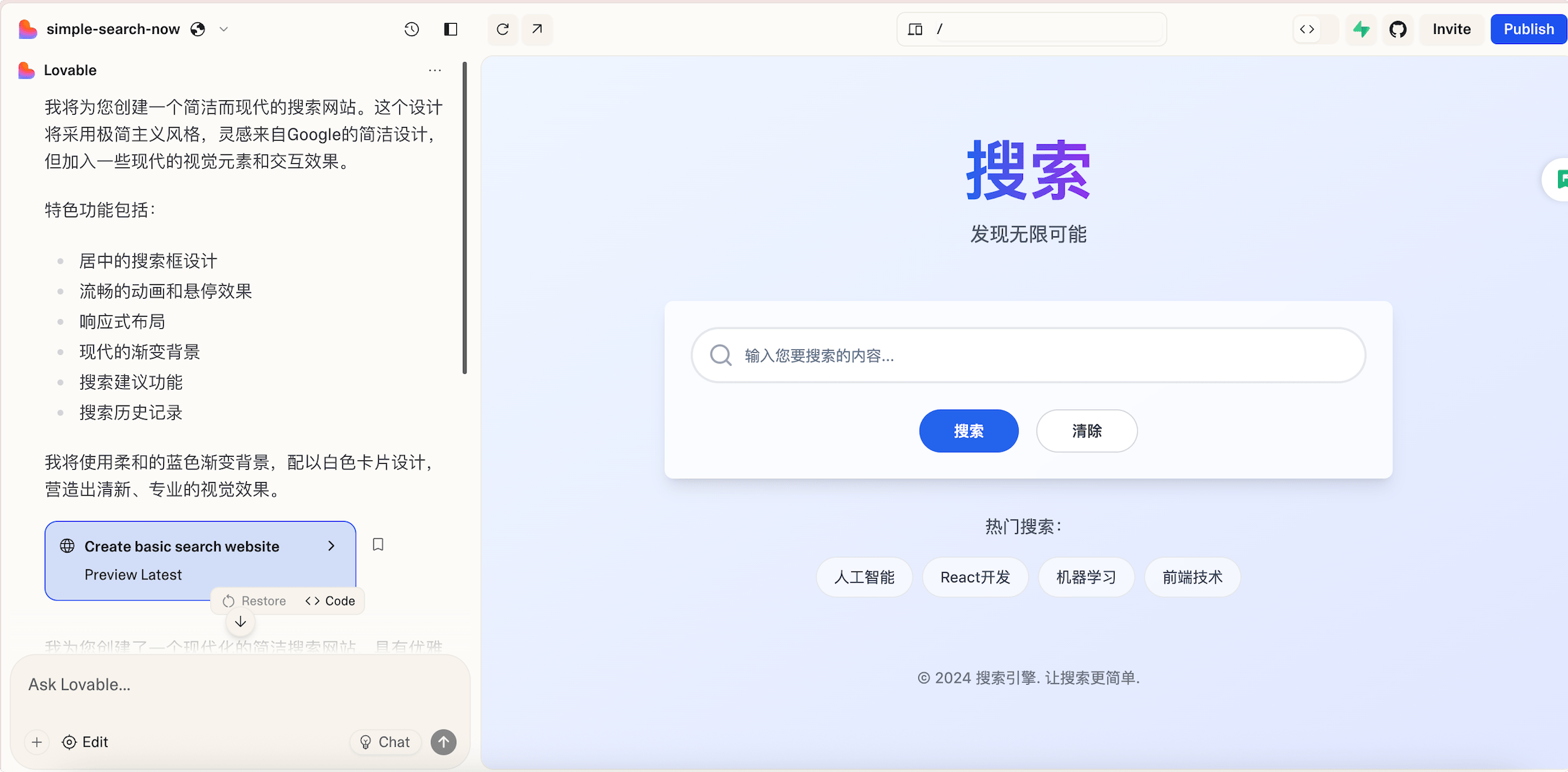The image size is (1568, 772).
Task: Open Code for this edit
Action: coord(331,601)
